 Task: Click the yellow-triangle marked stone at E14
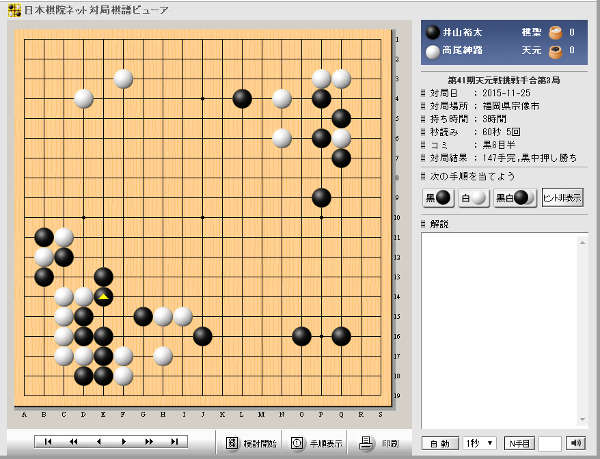tap(103, 297)
